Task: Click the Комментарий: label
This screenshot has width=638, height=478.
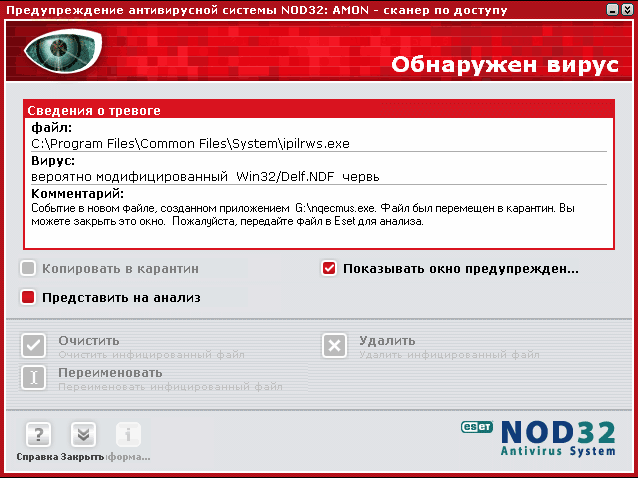Action: tap(77, 193)
